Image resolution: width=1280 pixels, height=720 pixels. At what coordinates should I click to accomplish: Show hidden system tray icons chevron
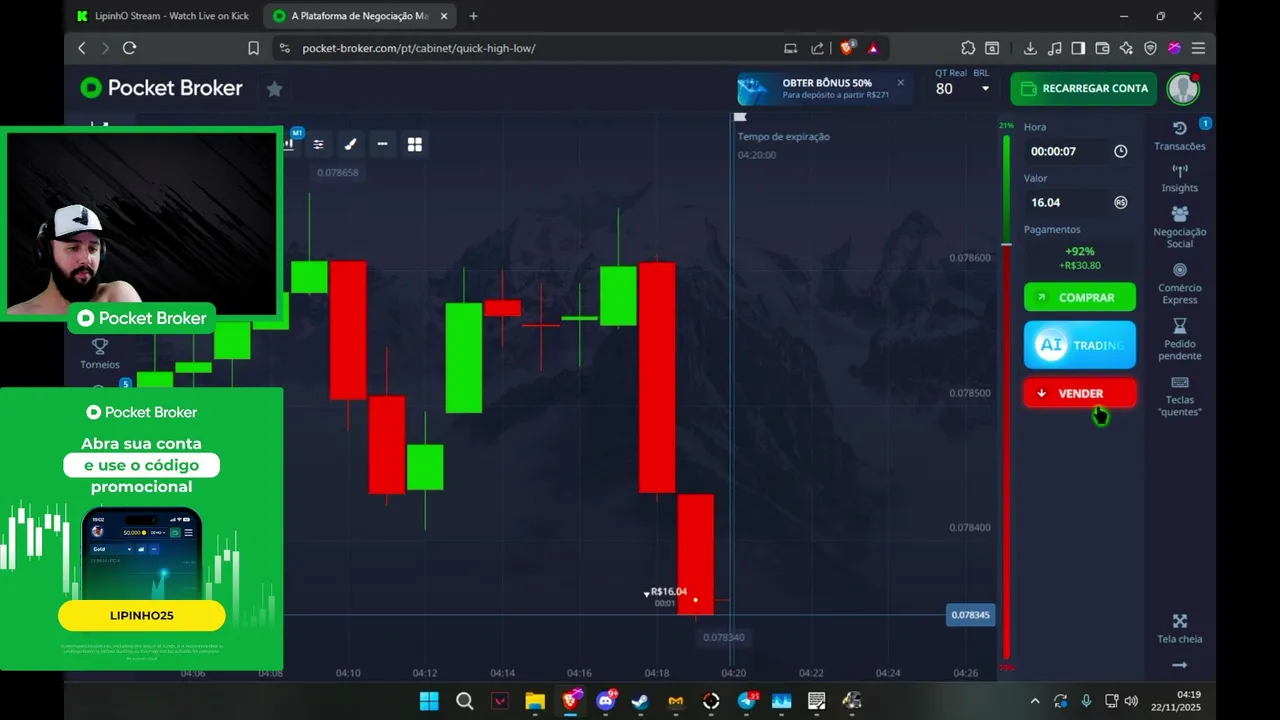(1034, 701)
